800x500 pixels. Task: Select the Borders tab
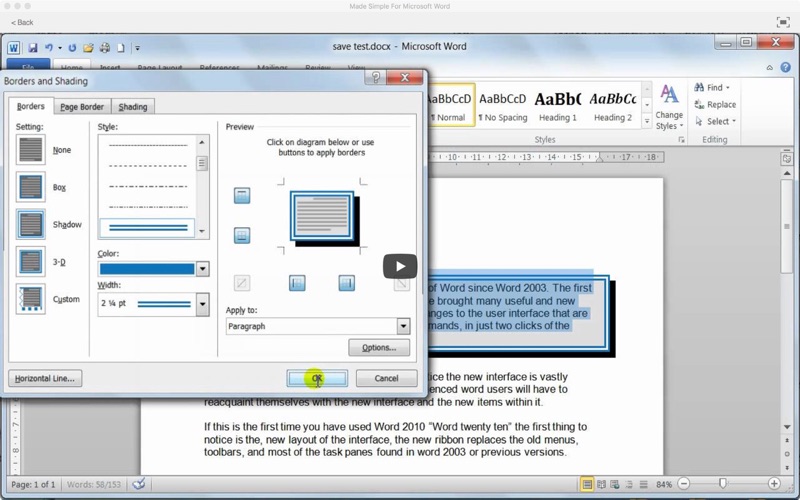point(31,106)
